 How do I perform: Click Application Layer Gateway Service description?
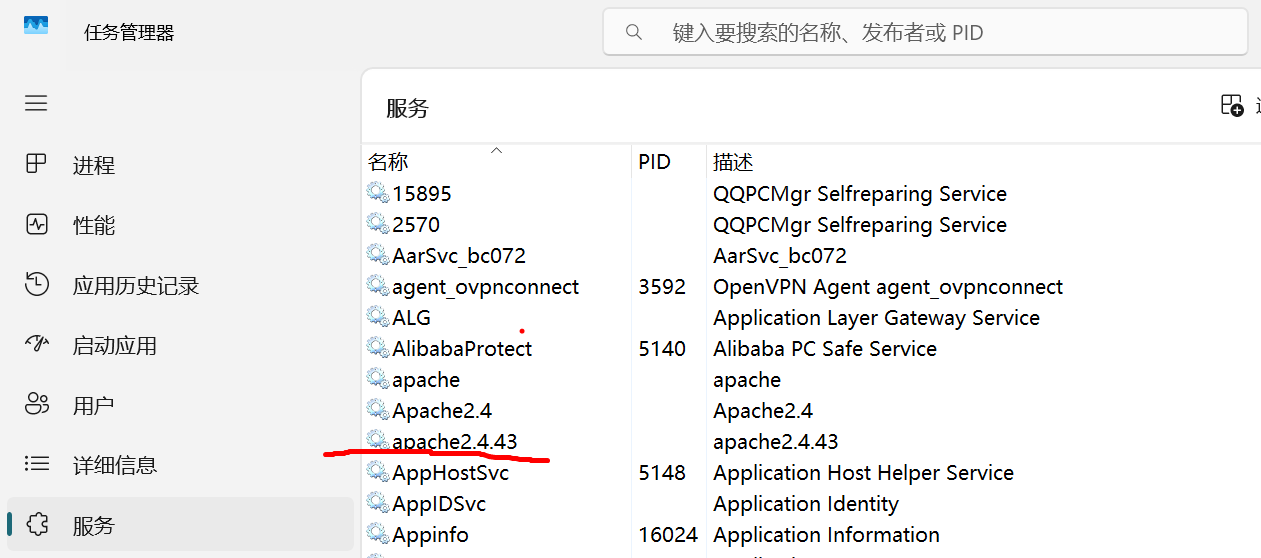[x=876, y=318]
